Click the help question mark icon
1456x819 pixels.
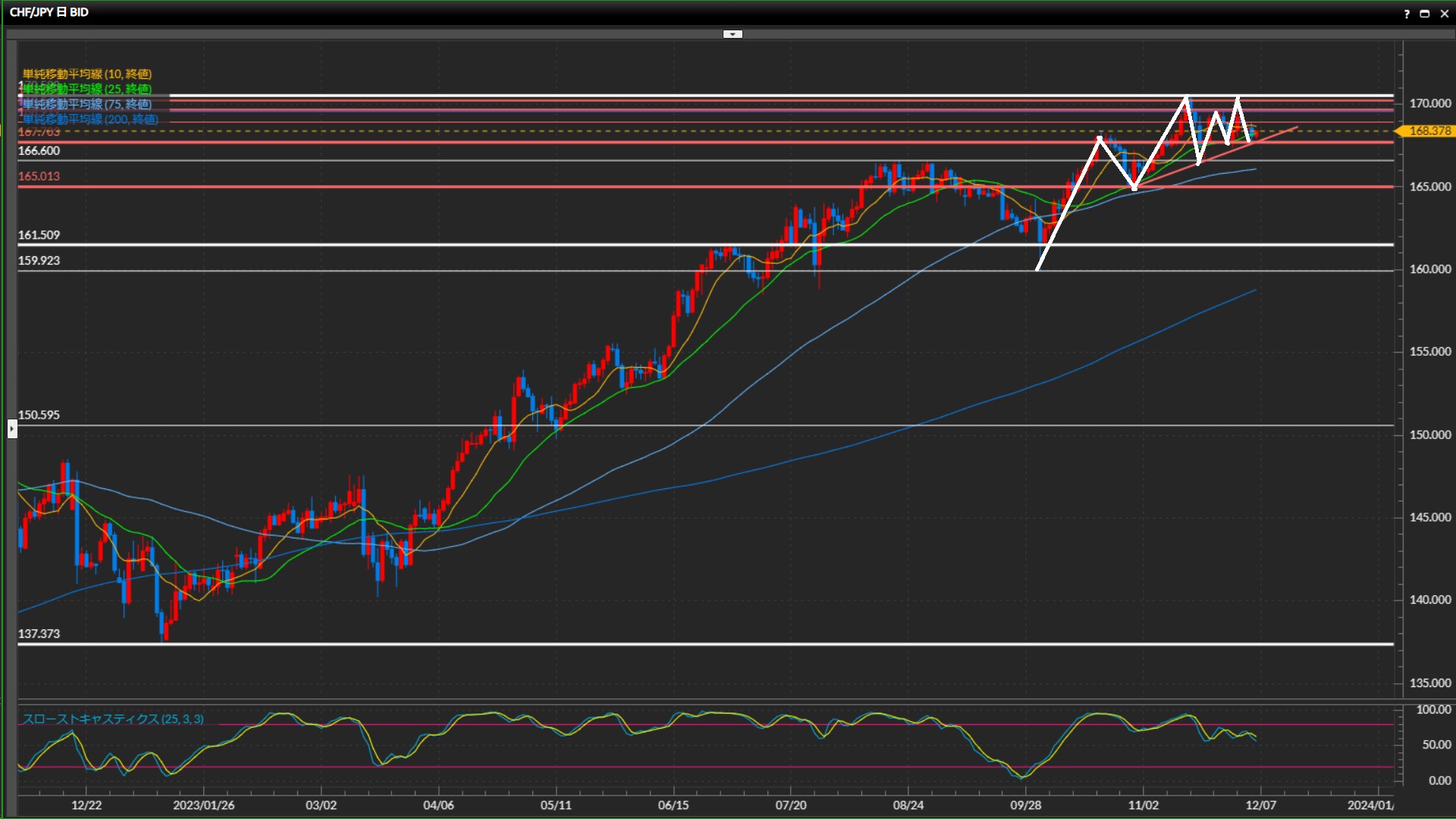[x=1407, y=14]
